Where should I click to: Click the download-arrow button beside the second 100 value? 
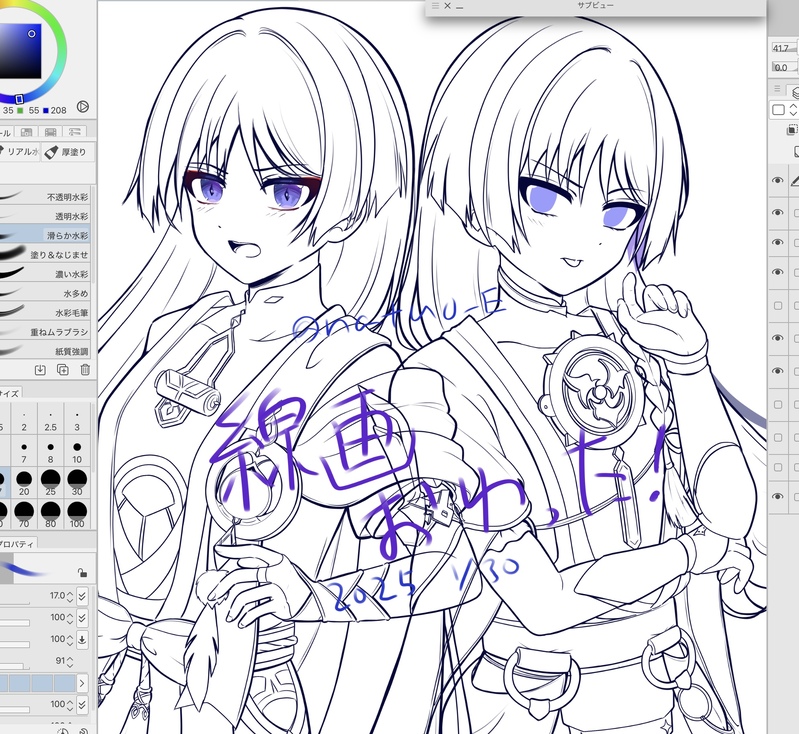coord(82,639)
